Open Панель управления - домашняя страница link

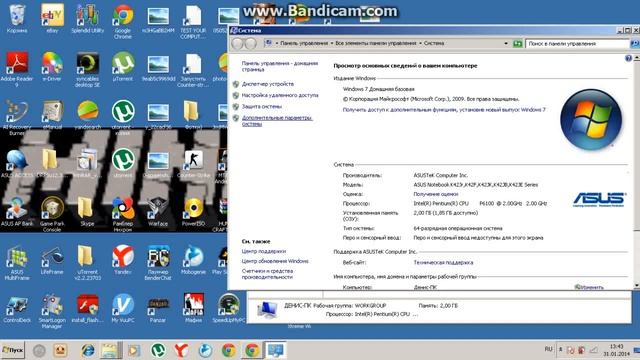pyautogui.click(x=280, y=67)
